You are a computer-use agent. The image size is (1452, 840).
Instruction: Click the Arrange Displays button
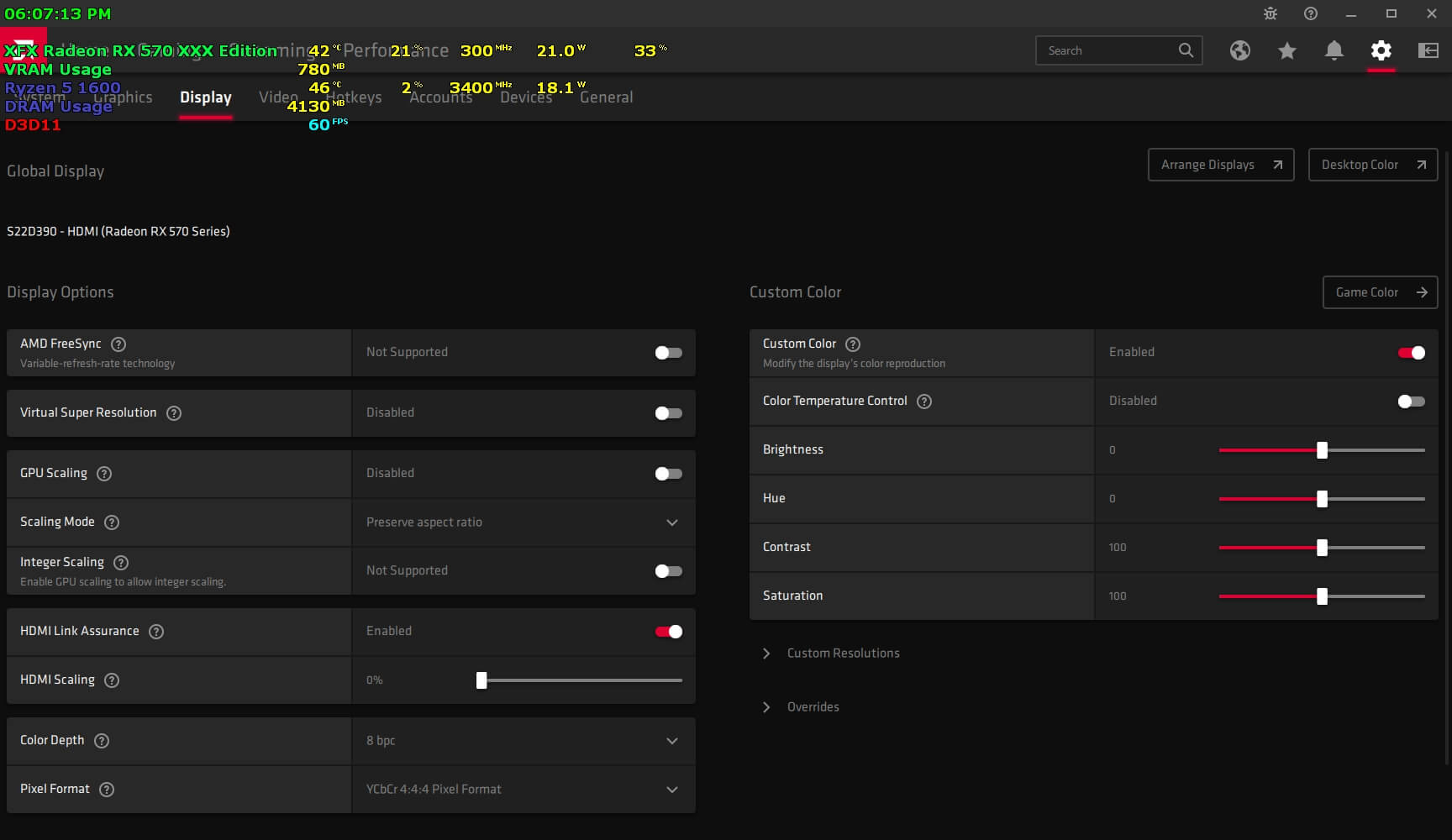[x=1220, y=165]
